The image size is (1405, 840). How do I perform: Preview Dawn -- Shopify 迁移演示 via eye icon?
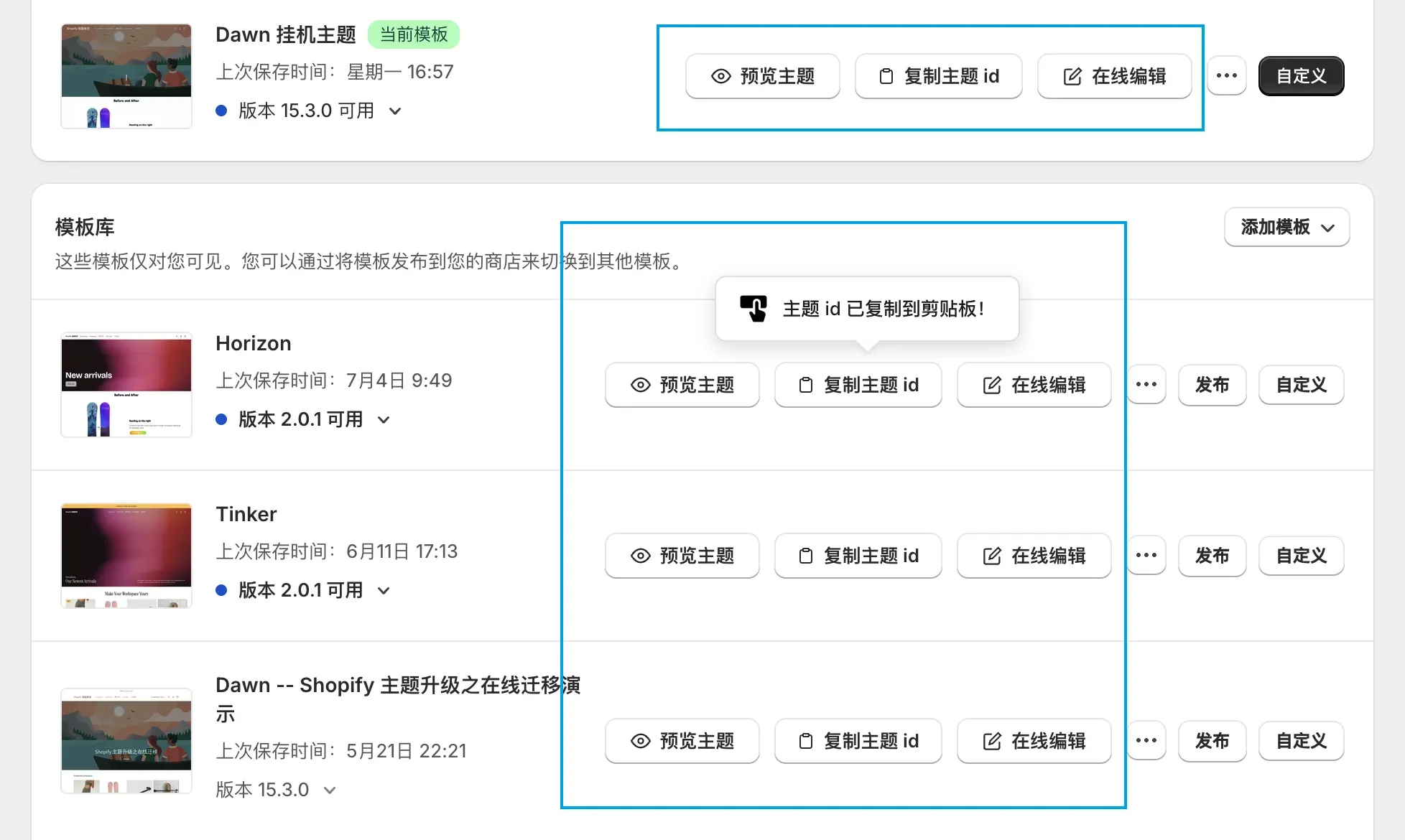click(681, 741)
